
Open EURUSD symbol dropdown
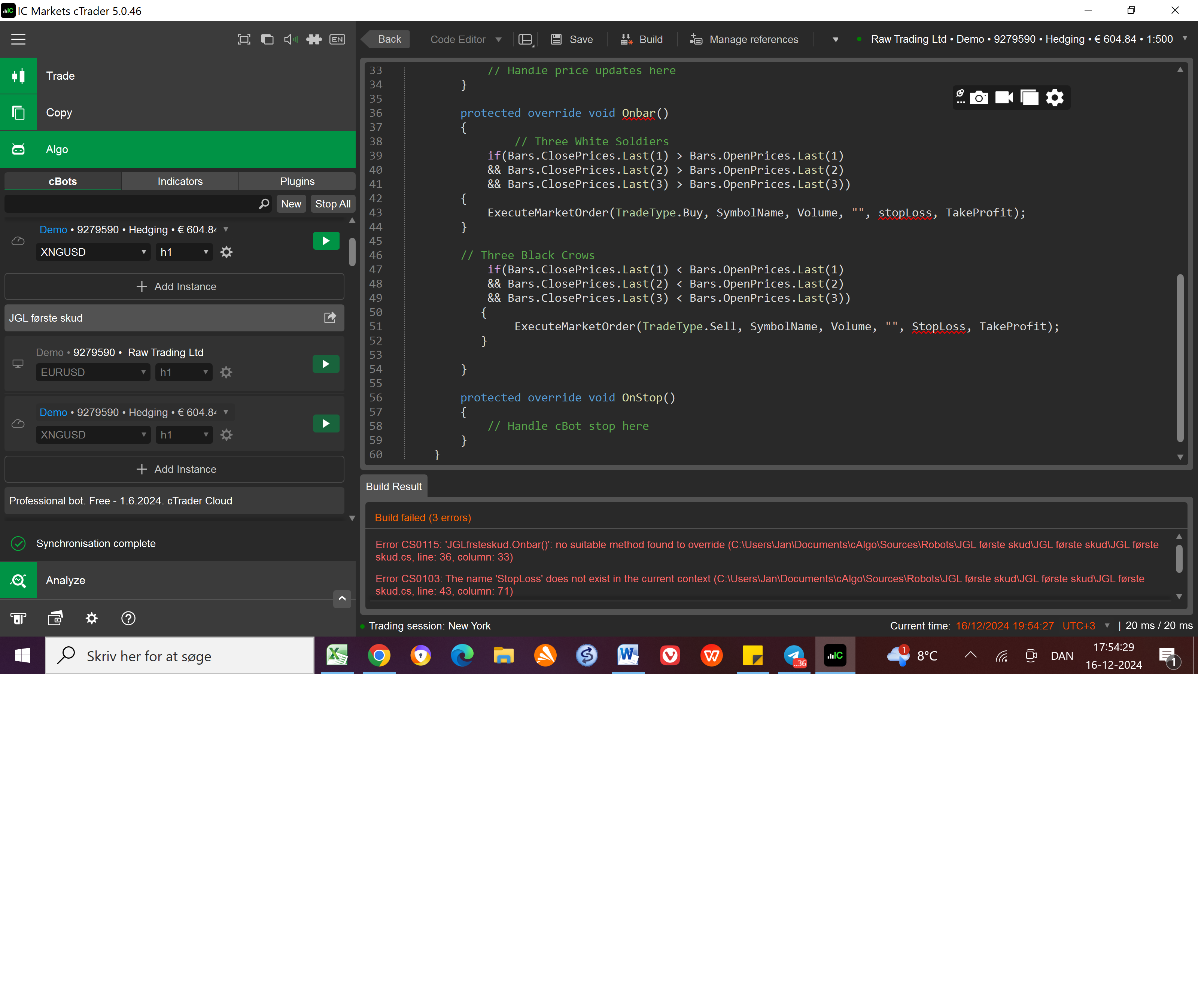93,372
